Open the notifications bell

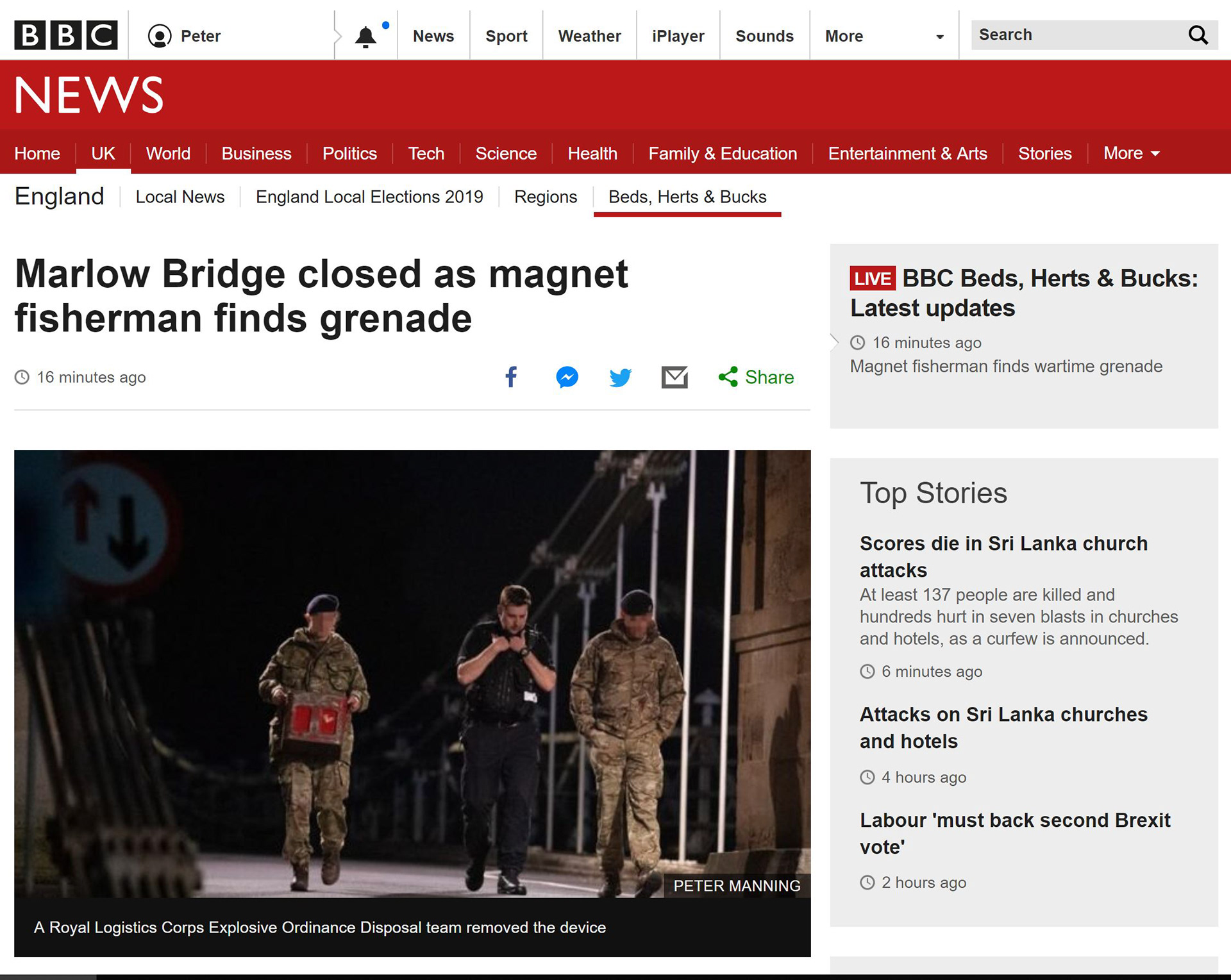[365, 37]
